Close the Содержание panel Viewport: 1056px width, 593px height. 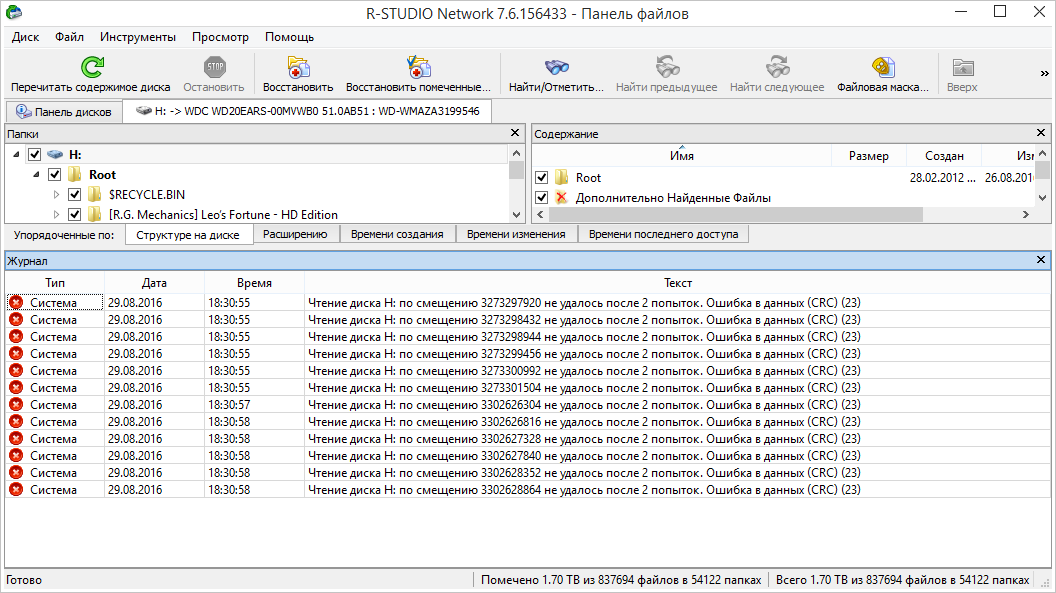tap(1041, 133)
